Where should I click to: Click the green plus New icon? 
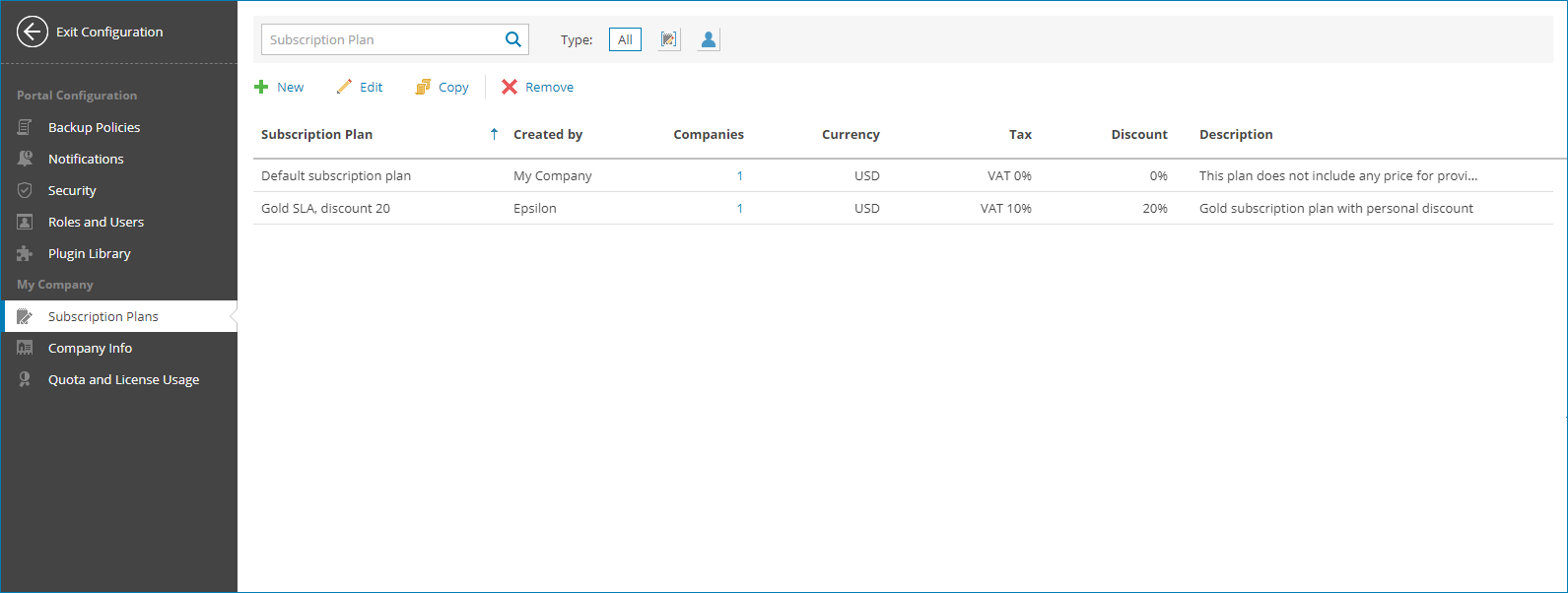(261, 87)
